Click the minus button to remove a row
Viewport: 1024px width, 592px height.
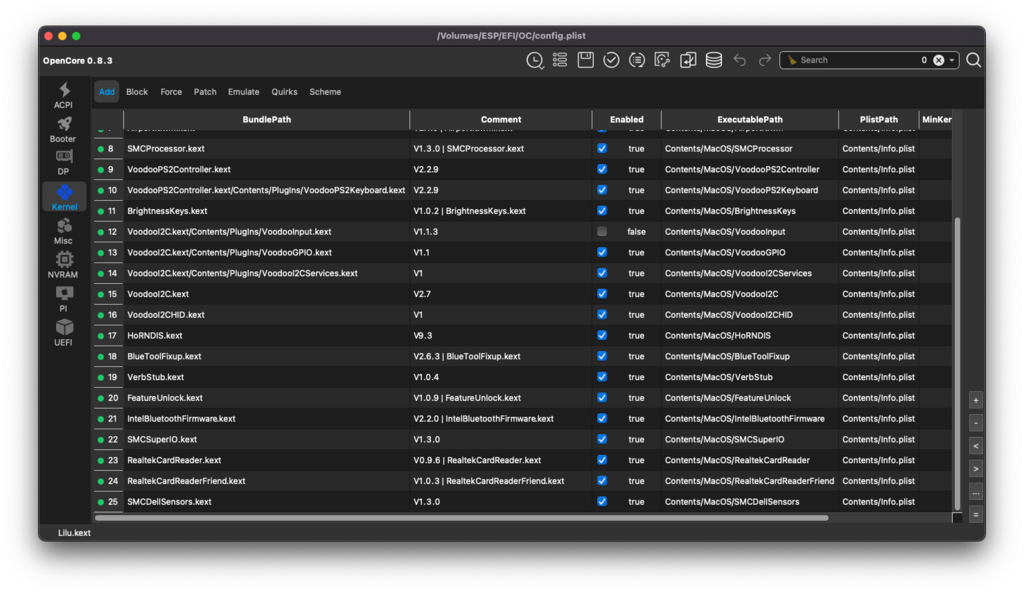pos(976,423)
